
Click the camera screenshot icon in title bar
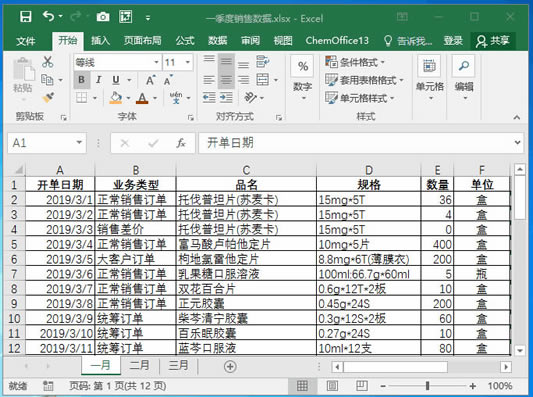tap(103, 17)
